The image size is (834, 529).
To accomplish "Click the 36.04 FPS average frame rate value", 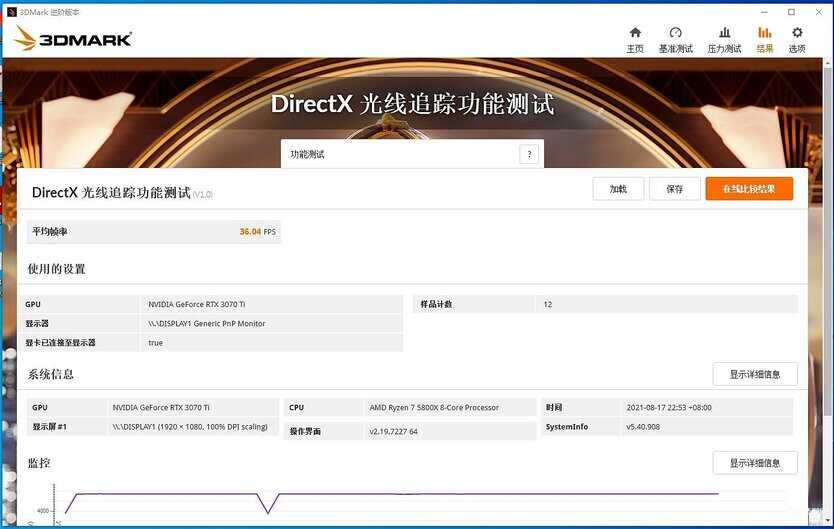I will [257, 232].
